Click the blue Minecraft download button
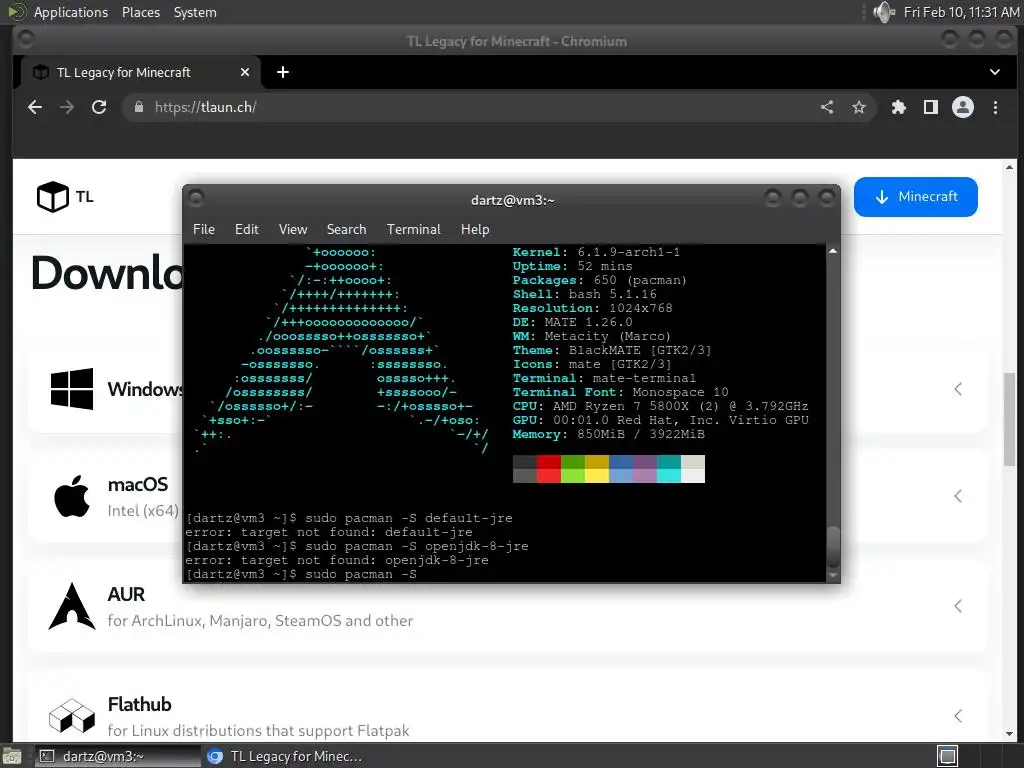The height and width of the screenshot is (768, 1024). 916,197
